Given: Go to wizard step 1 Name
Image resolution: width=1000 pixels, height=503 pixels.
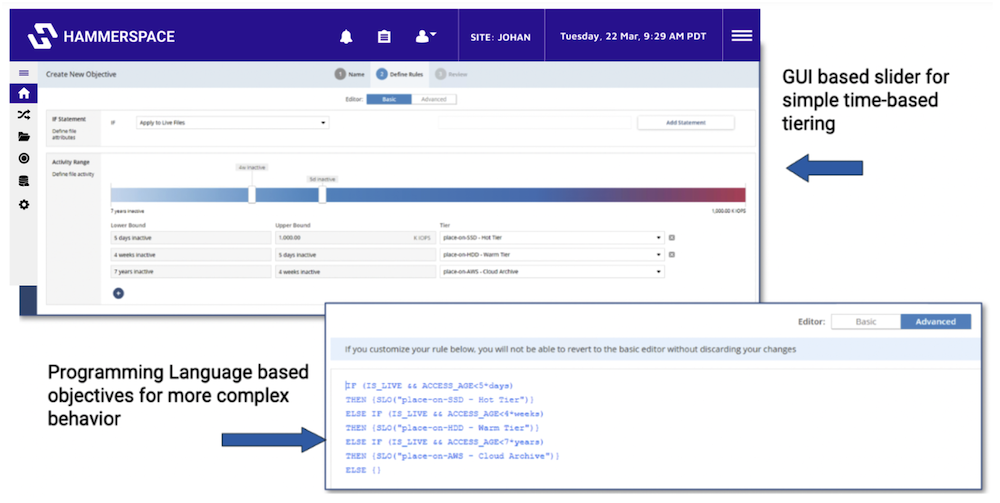Looking at the screenshot, I should [349, 74].
